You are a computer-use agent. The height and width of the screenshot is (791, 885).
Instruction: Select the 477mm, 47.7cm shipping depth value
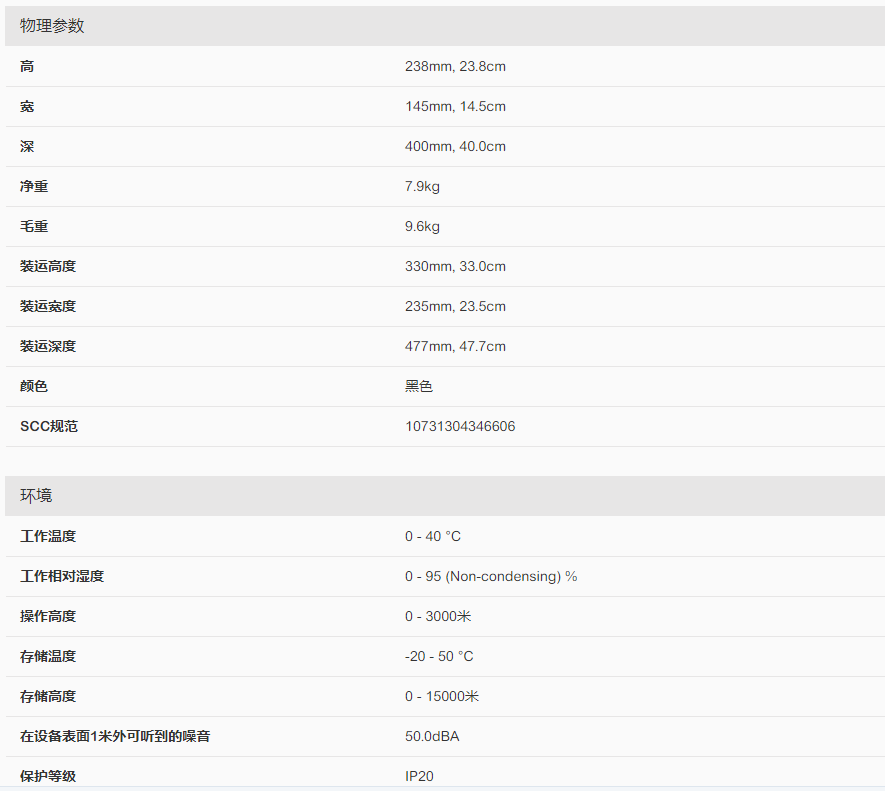tap(455, 346)
